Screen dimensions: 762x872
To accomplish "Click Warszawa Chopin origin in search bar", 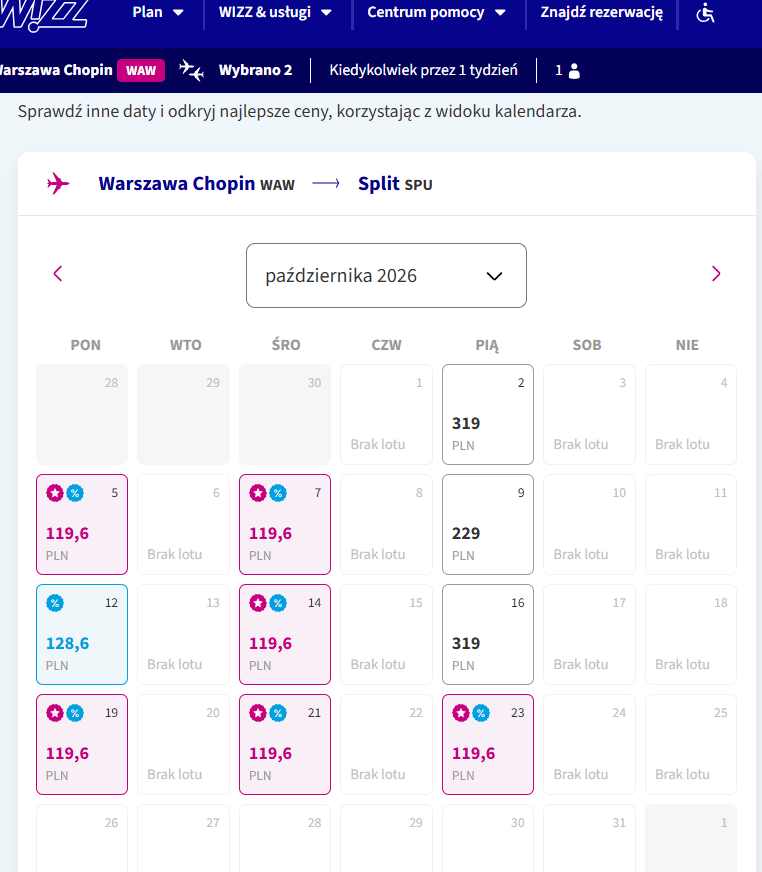I will pos(56,70).
